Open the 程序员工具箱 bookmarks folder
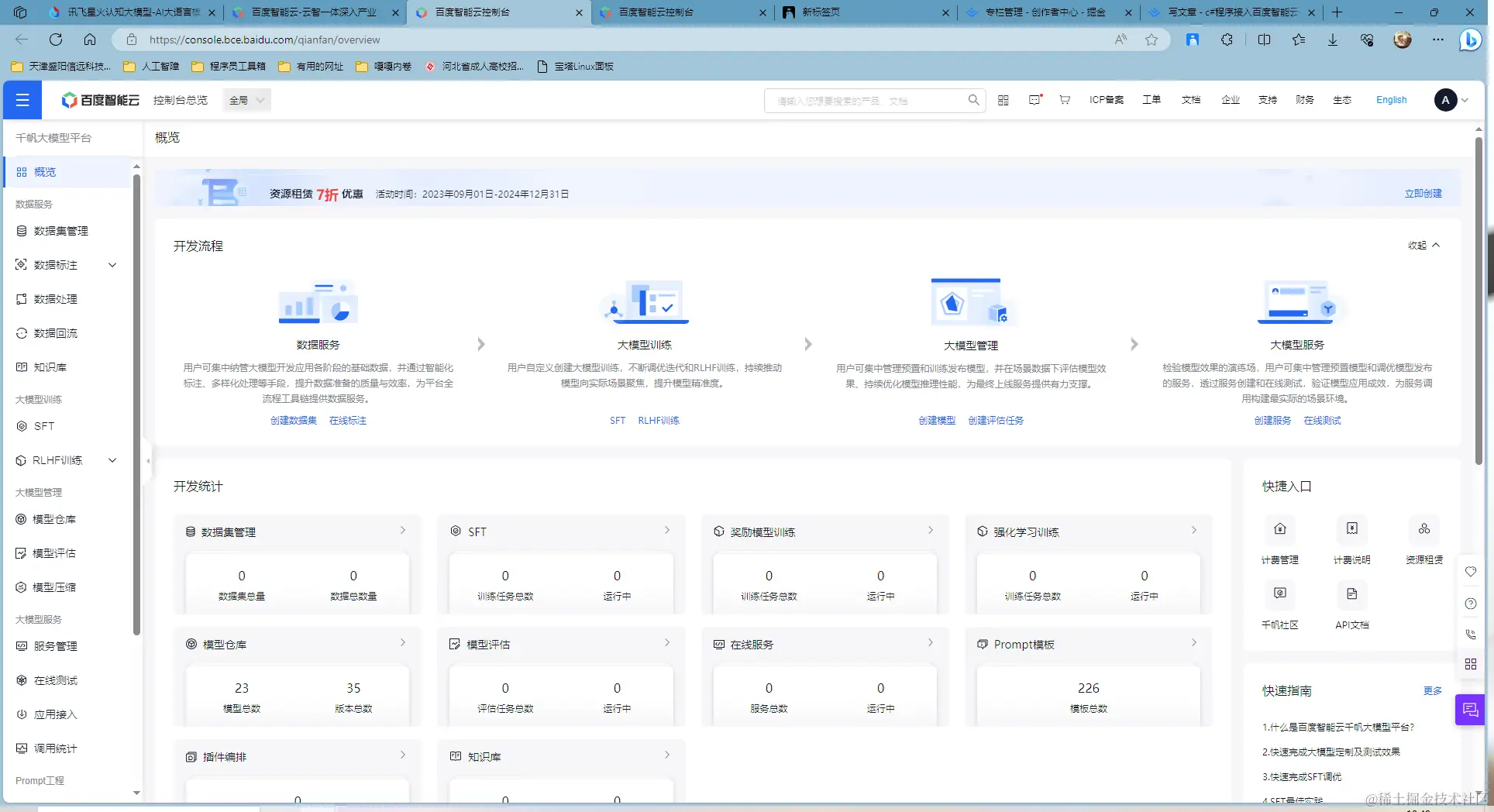The height and width of the screenshot is (812, 1494). (229, 67)
